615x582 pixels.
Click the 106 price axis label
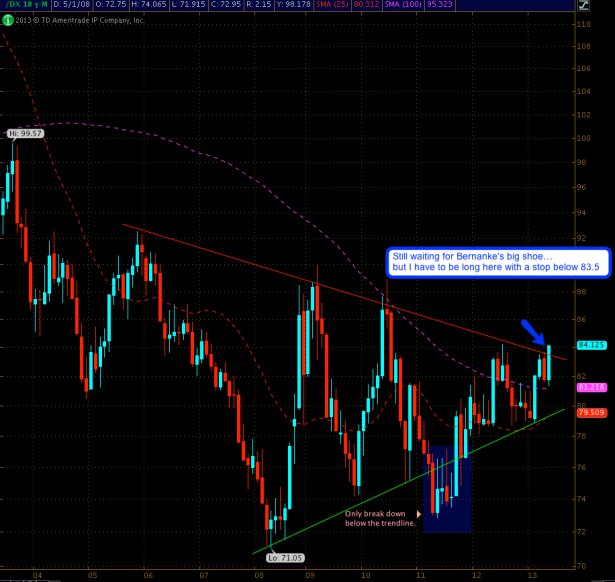pyautogui.click(x=584, y=69)
